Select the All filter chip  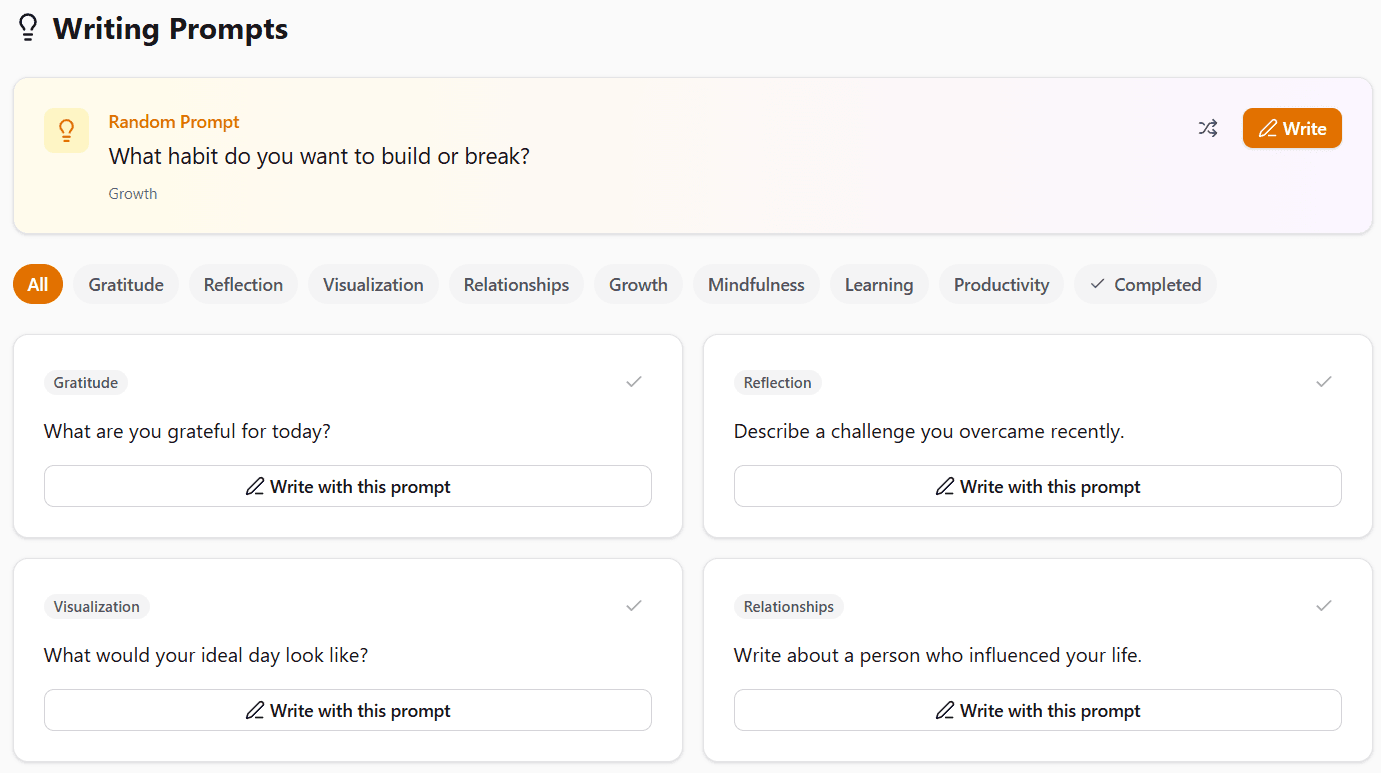point(37,284)
